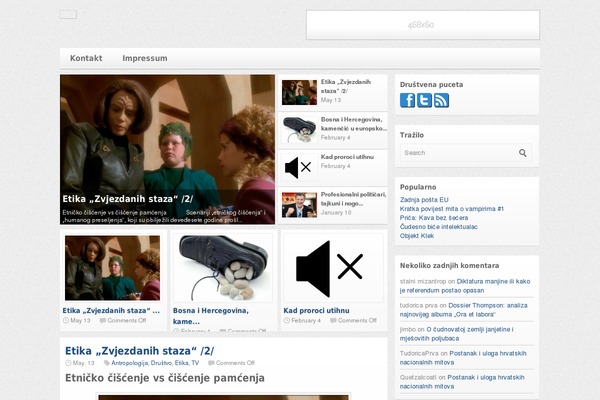Image resolution: width=600 pixels, height=400 pixels.
Task: Open the Etika category tag
Action: pos(181,363)
